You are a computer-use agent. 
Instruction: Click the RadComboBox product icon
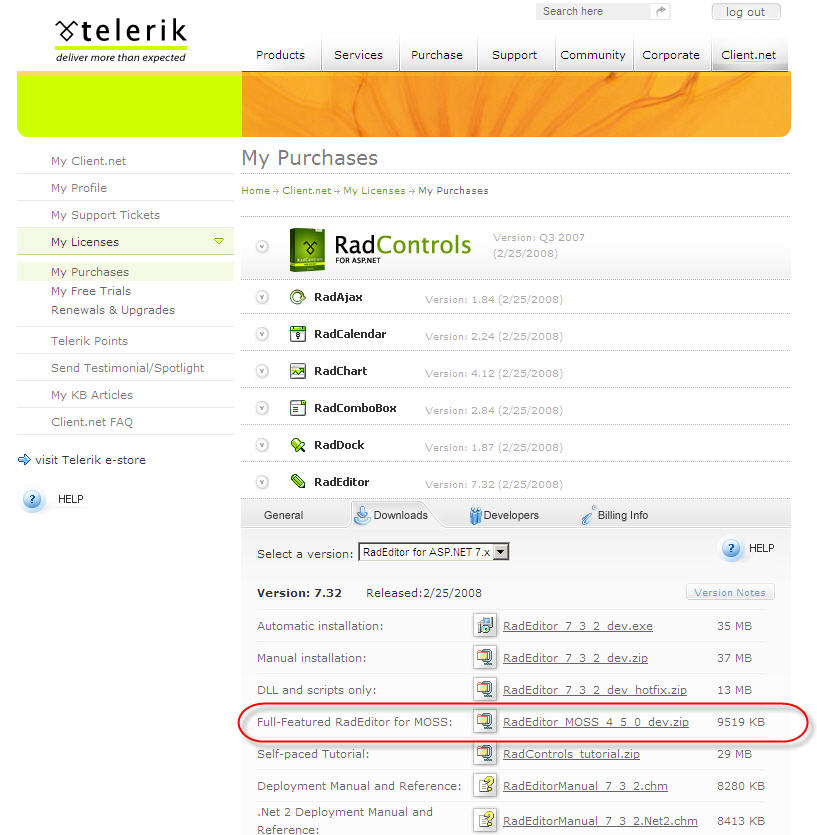click(x=298, y=408)
